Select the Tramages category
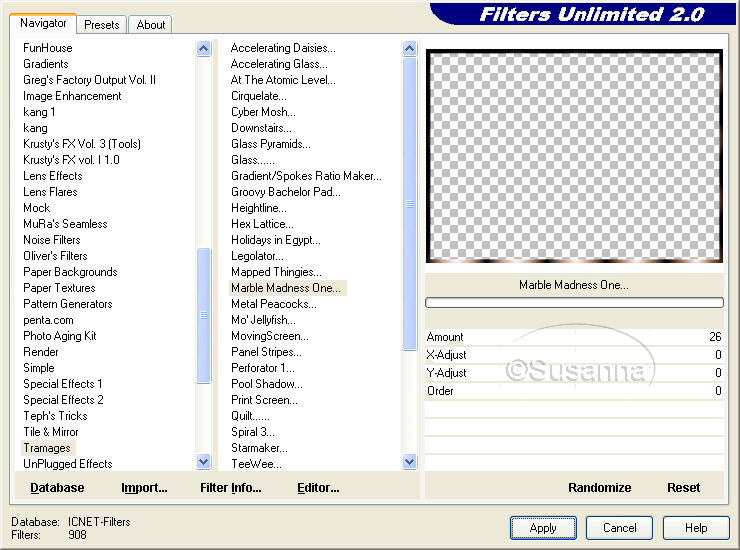The width and height of the screenshot is (740, 550). (x=47, y=448)
